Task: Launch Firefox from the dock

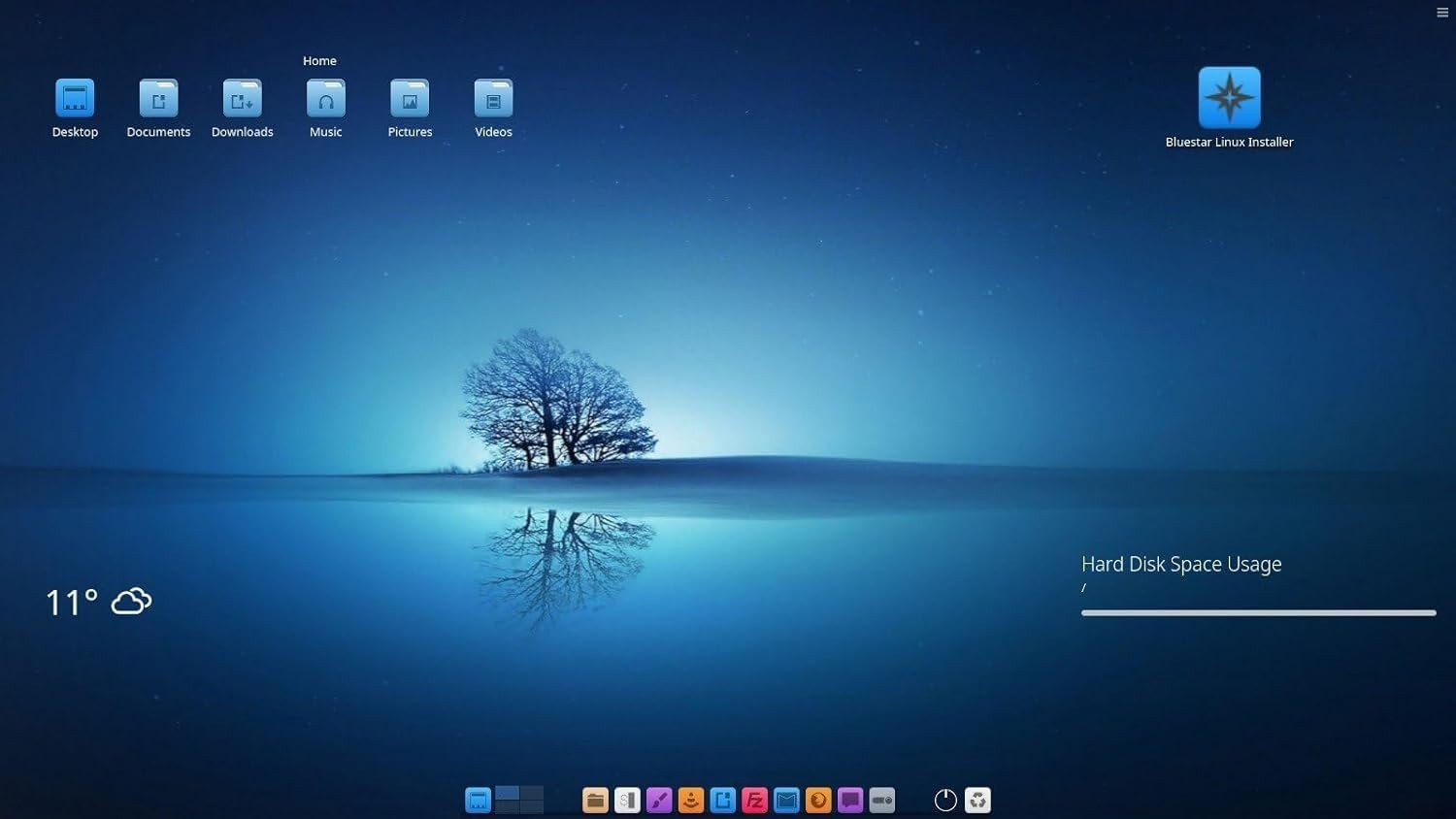Action: point(818,800)
